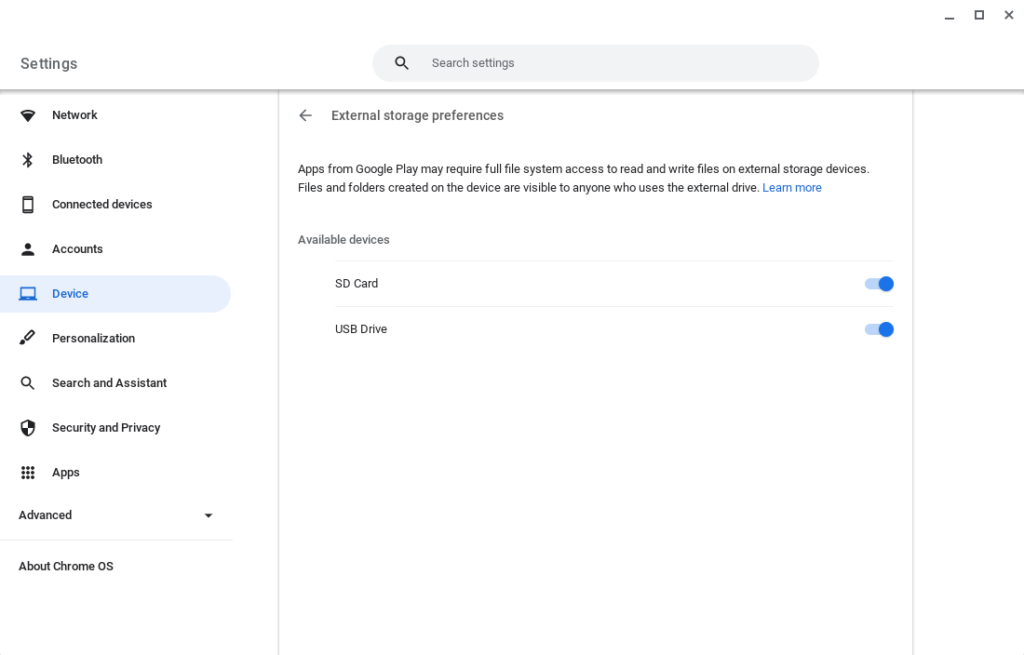Click the Available devices heading
The image size is (1024, 655).
[x=344, y=240]
